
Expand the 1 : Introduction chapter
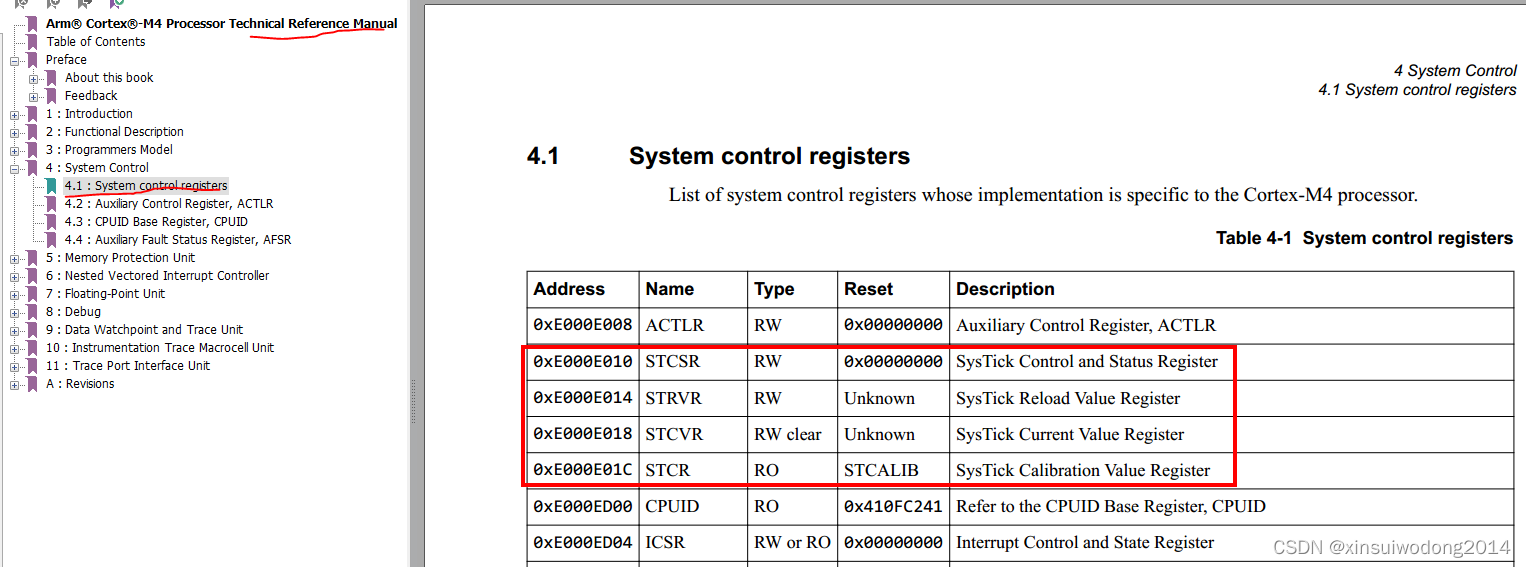(x=15, y=114)
